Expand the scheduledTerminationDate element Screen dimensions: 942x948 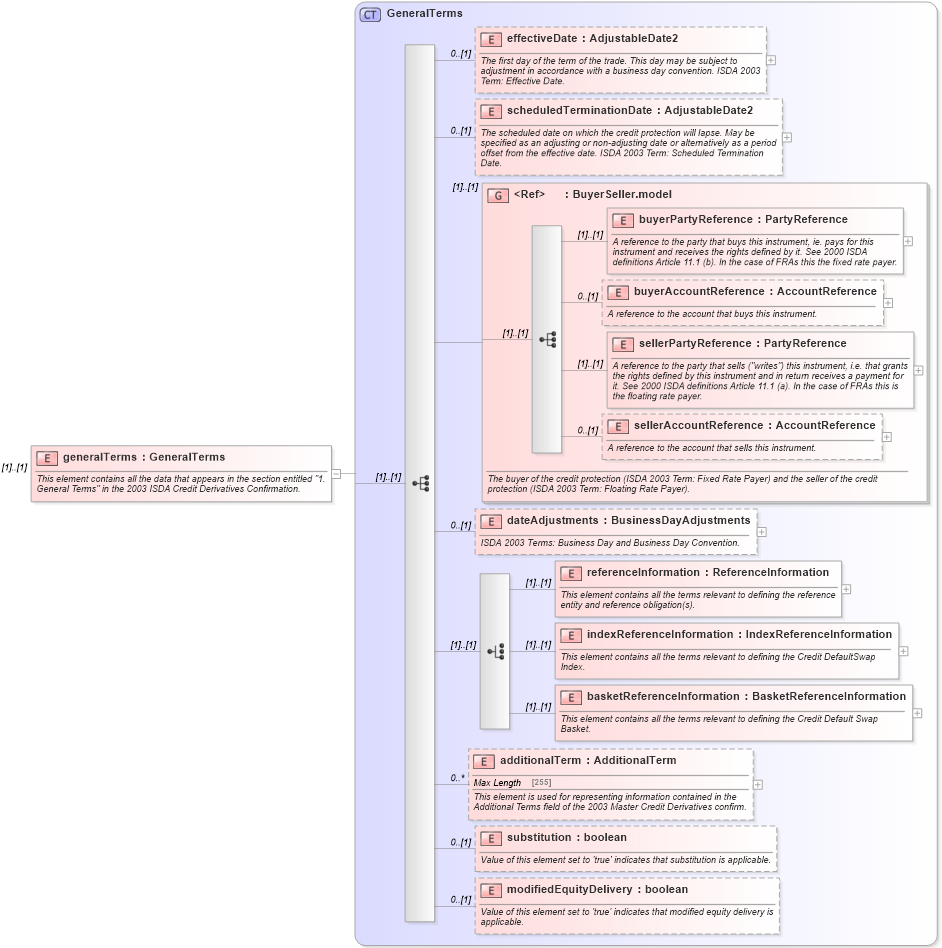click(x=787, y=138)
